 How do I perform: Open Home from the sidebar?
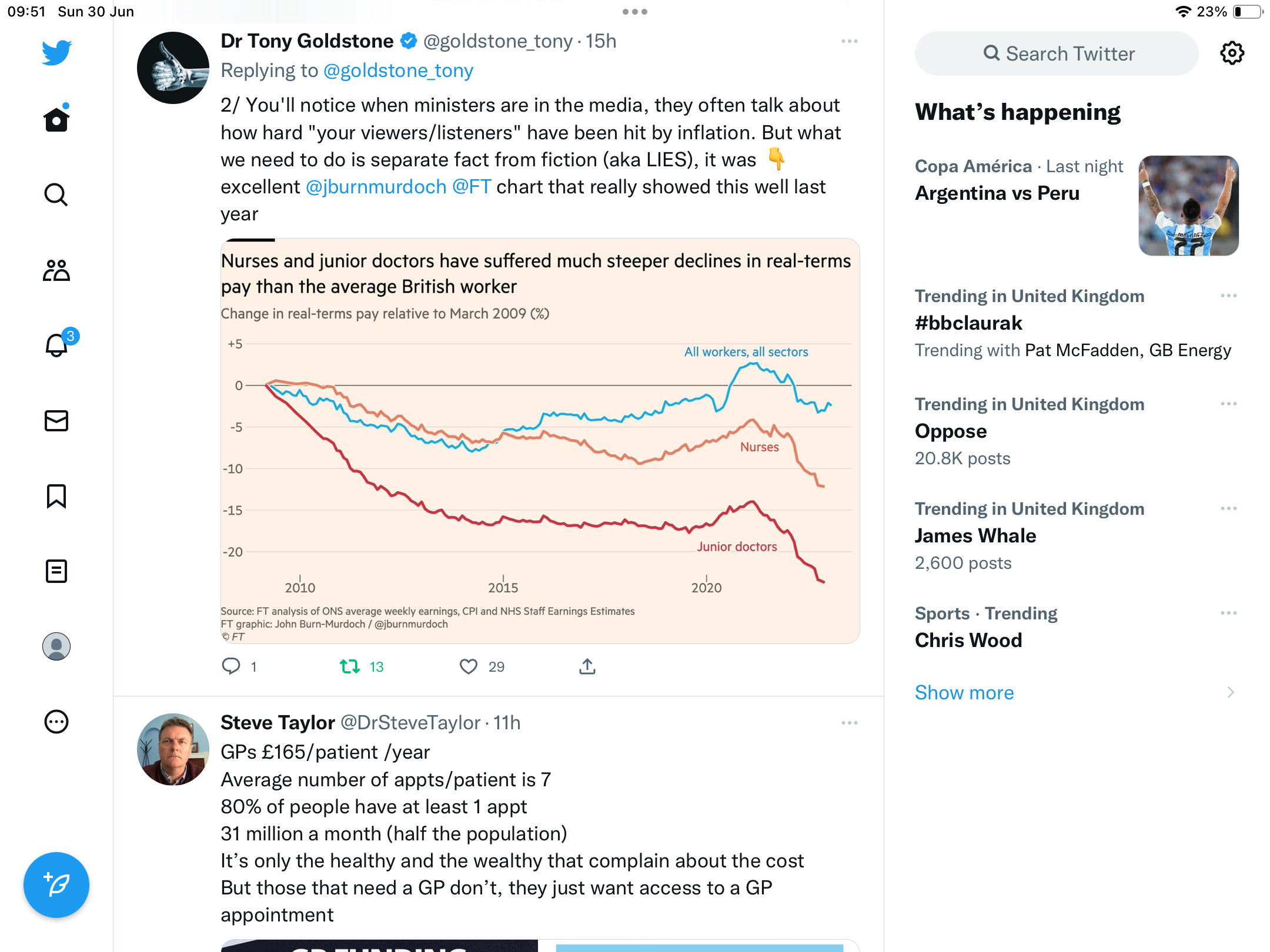coord(56,119)
